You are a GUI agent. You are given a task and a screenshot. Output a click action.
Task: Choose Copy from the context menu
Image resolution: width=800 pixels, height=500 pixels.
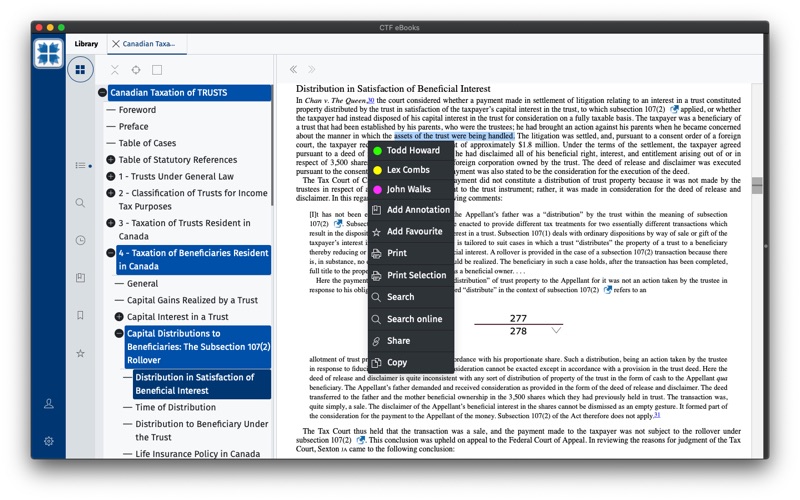411,363
